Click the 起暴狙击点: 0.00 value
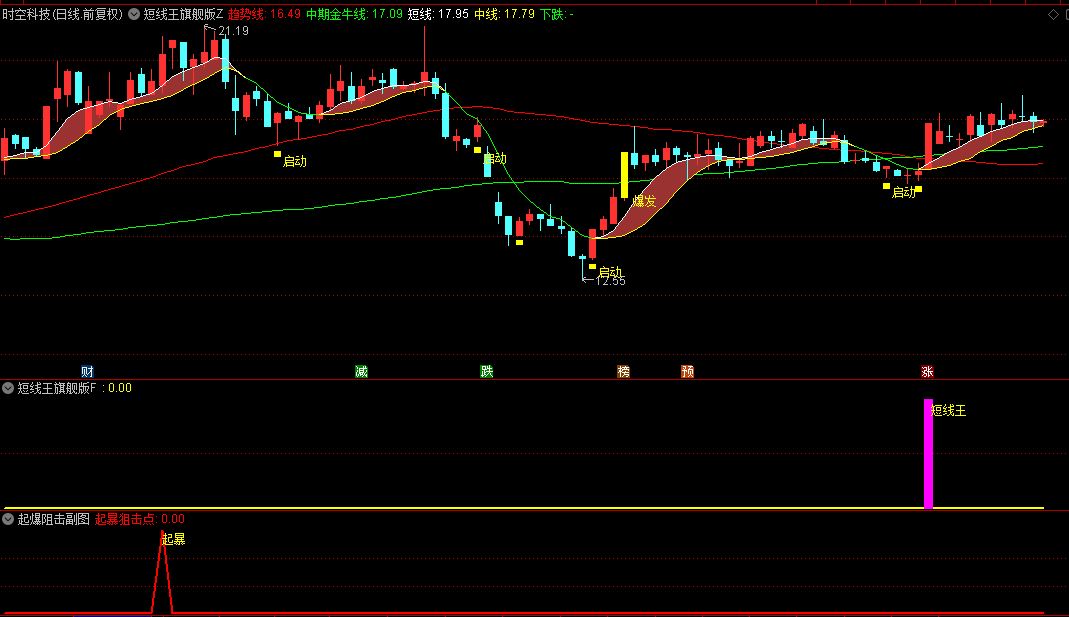This screenshot has width=1069, height=617. pyautogui.click(x=140, y=519)
